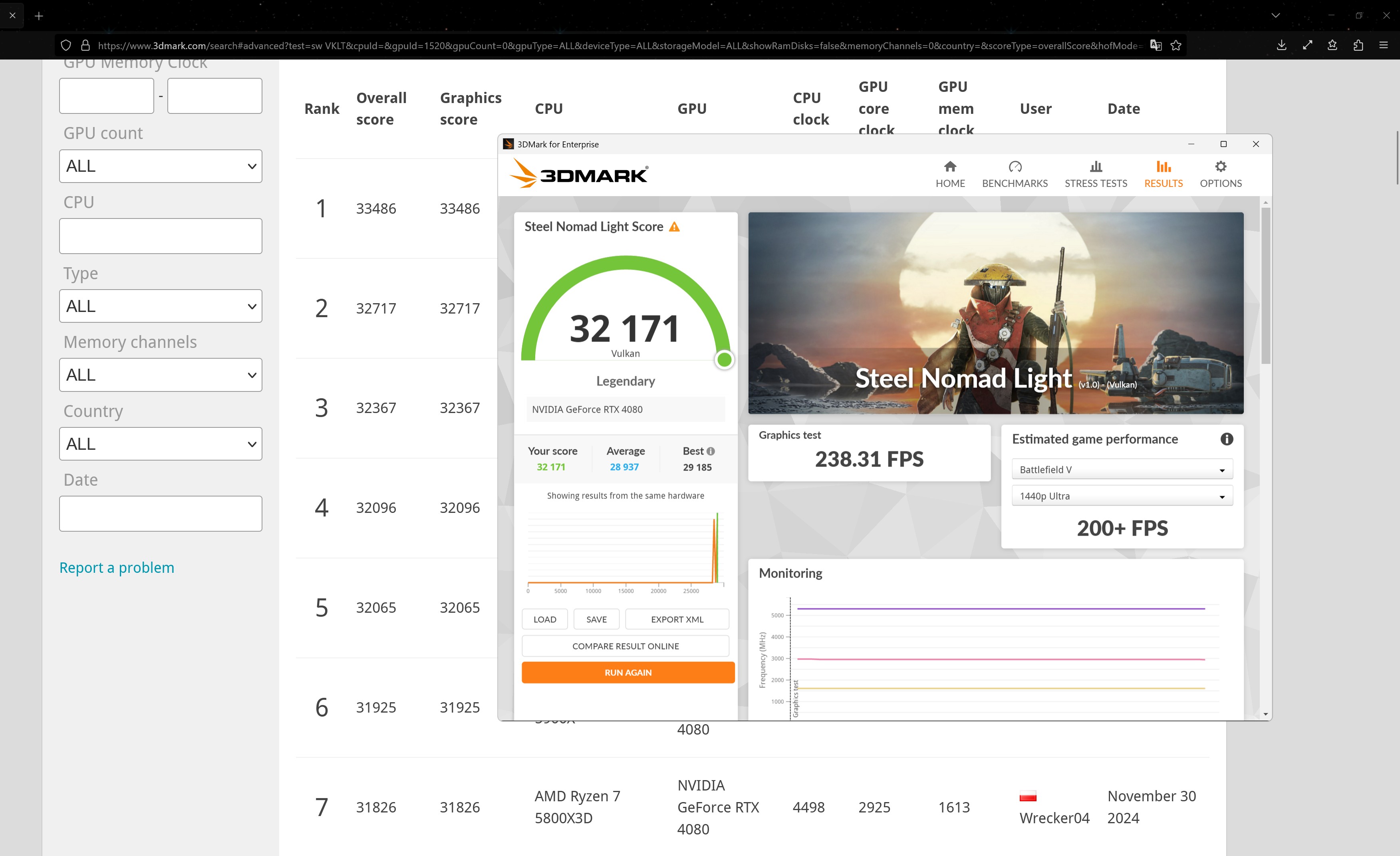The width and height of the screenshot is (1400, 856).
Task: Open the Battlefield V game dropdown
Action: click(1122, 469)
